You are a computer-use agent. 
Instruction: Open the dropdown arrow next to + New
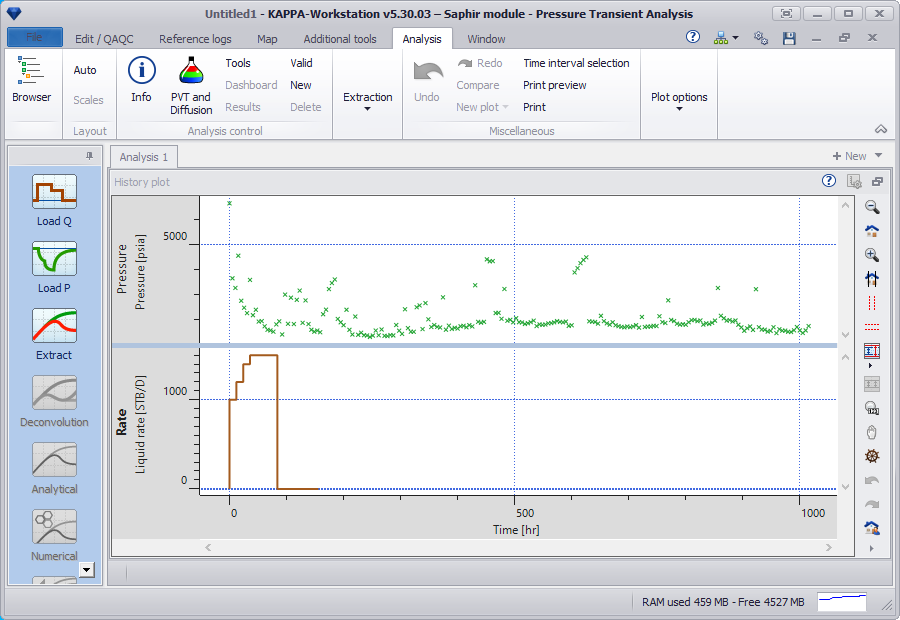(878, 156)
